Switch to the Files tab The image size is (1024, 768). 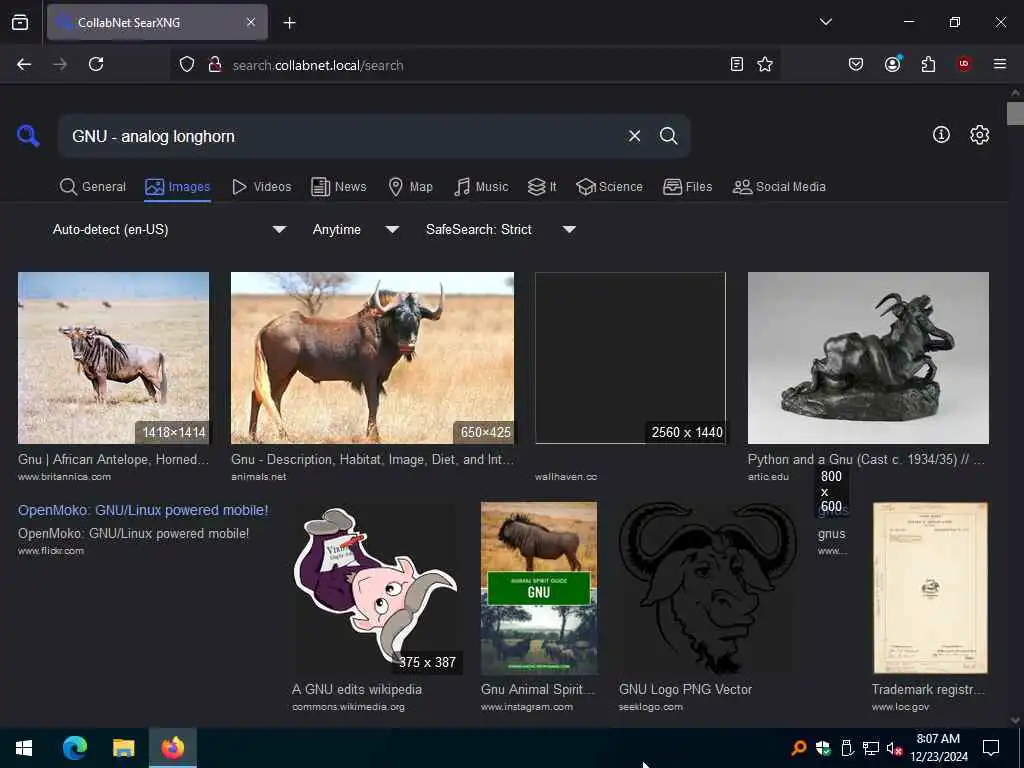coord(687,187)
